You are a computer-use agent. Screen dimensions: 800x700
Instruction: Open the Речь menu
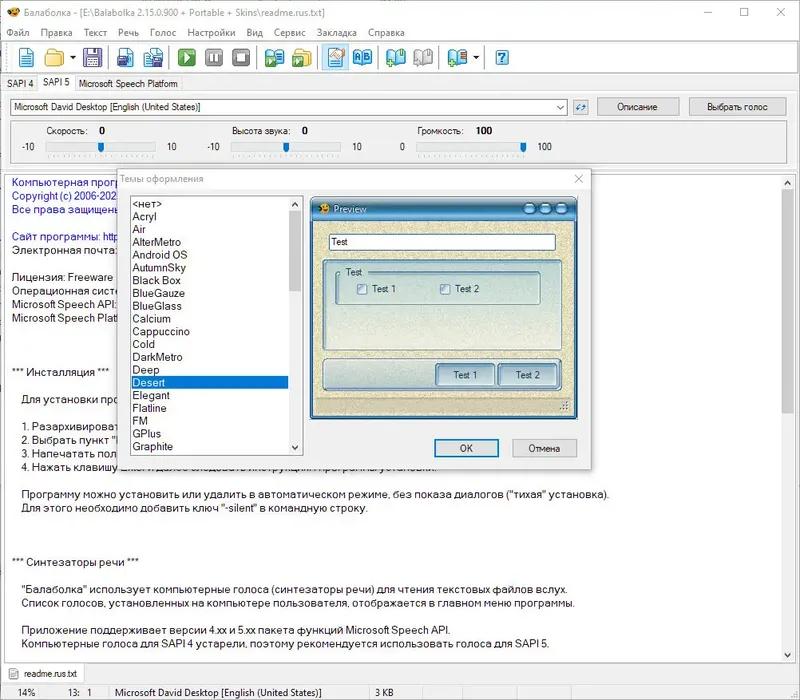[128, 33]
